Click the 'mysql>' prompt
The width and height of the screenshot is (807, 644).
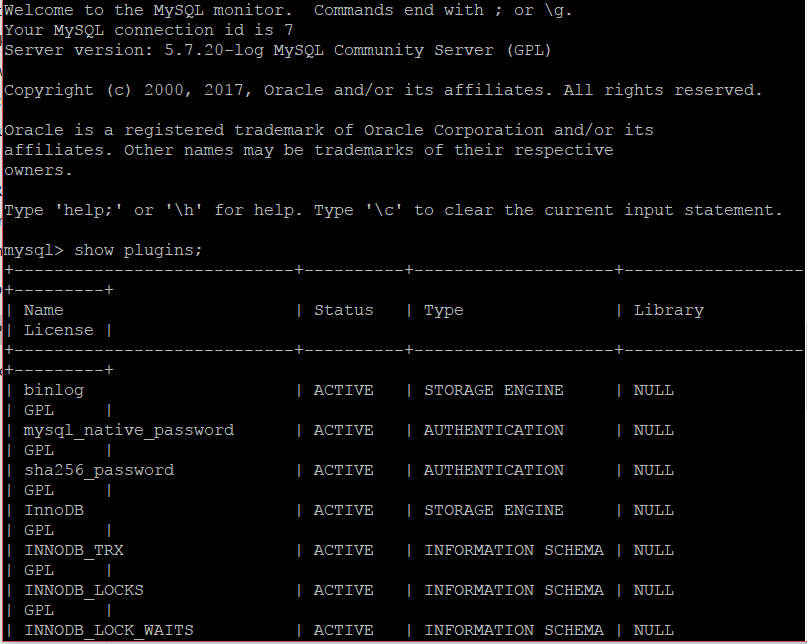click(33, 250)
